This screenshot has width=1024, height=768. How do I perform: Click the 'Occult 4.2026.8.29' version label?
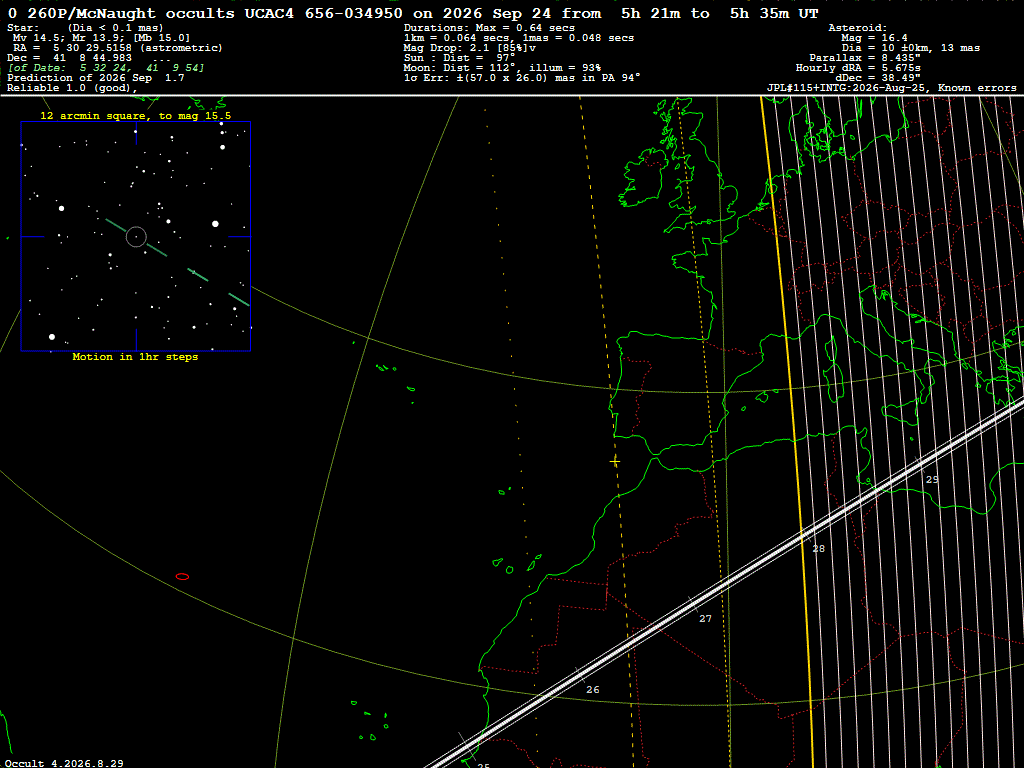click(64, 763)
